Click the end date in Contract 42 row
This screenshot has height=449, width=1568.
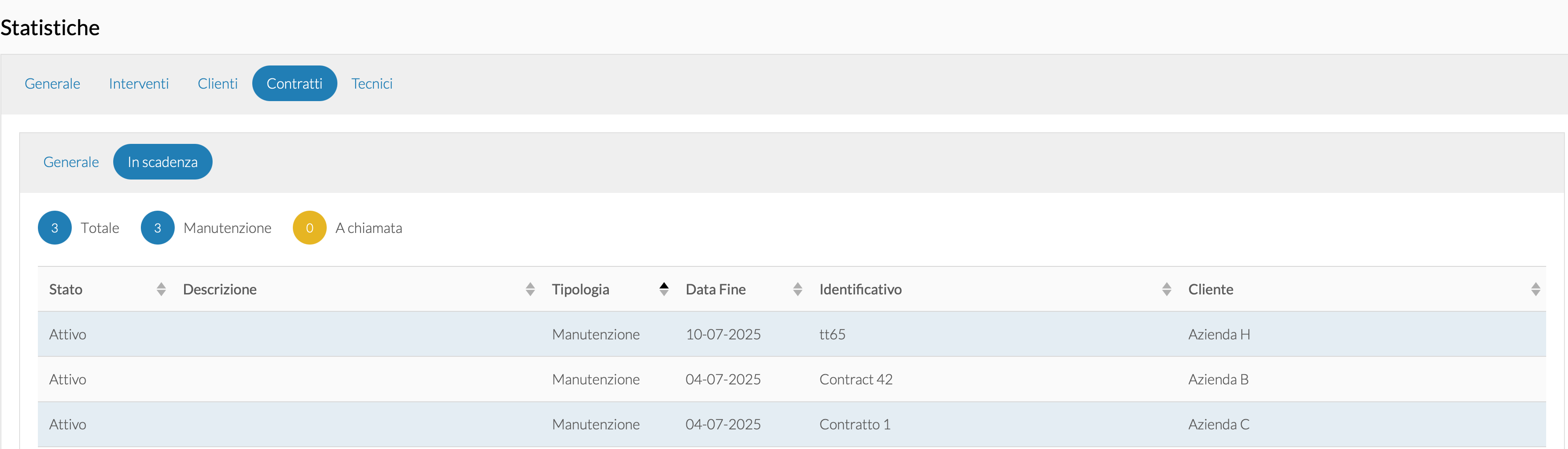pyautogui.click(x=723, y=379)
